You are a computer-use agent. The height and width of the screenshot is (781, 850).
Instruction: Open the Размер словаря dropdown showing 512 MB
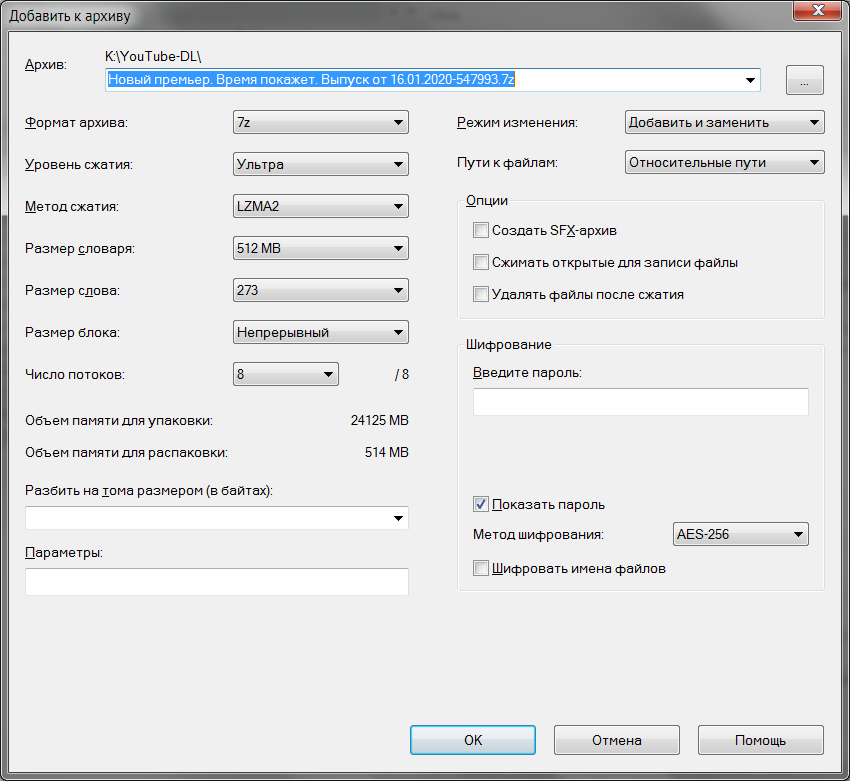[320, 248]
